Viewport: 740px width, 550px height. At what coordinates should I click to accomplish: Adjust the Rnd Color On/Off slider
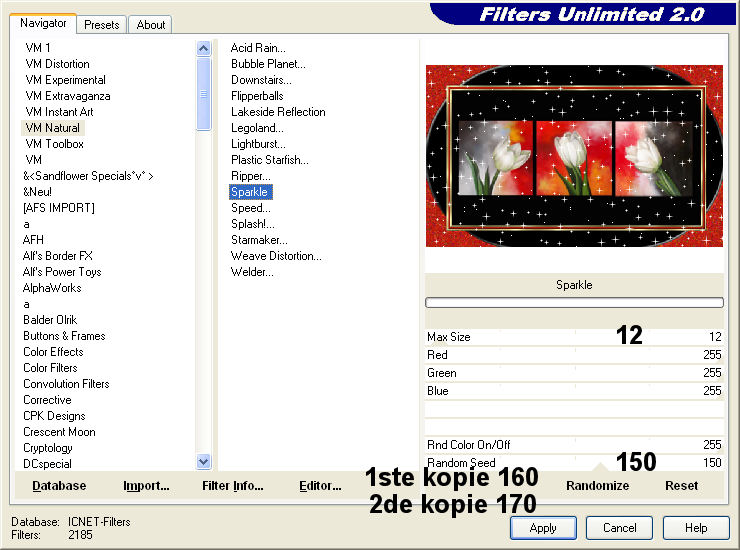click(574, 444)
